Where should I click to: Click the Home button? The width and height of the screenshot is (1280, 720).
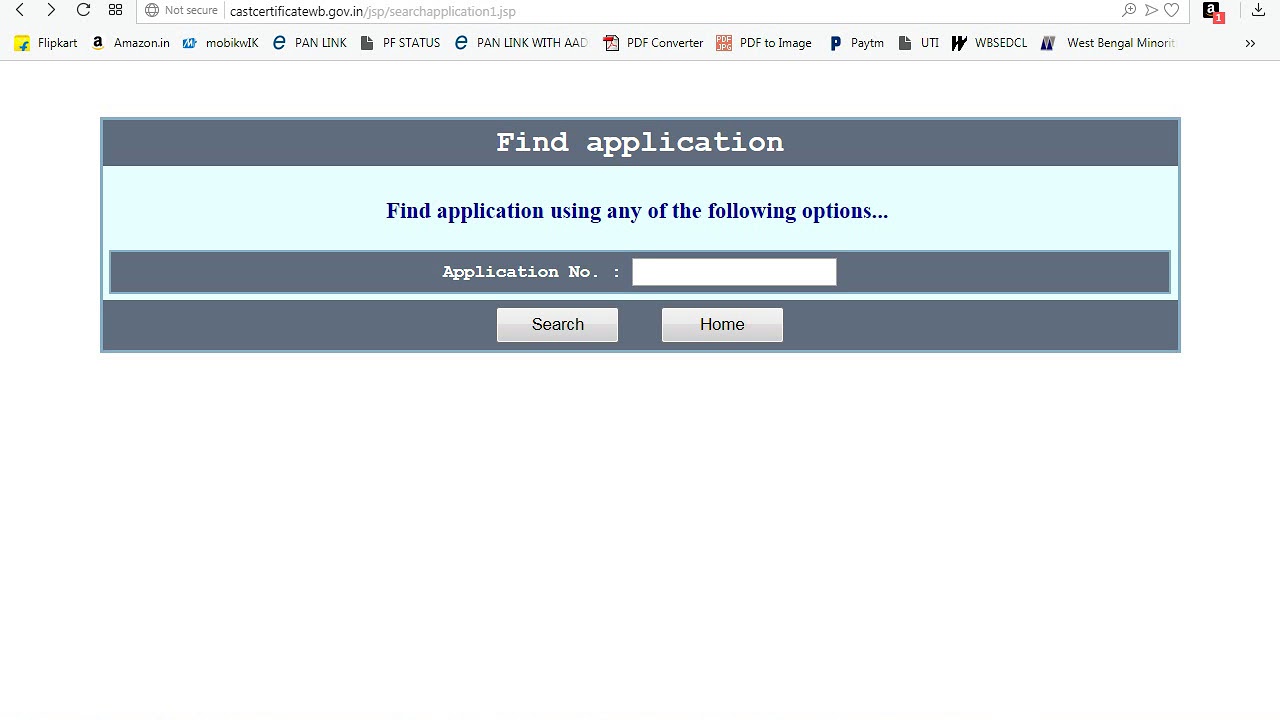click(x=722, y=324)
